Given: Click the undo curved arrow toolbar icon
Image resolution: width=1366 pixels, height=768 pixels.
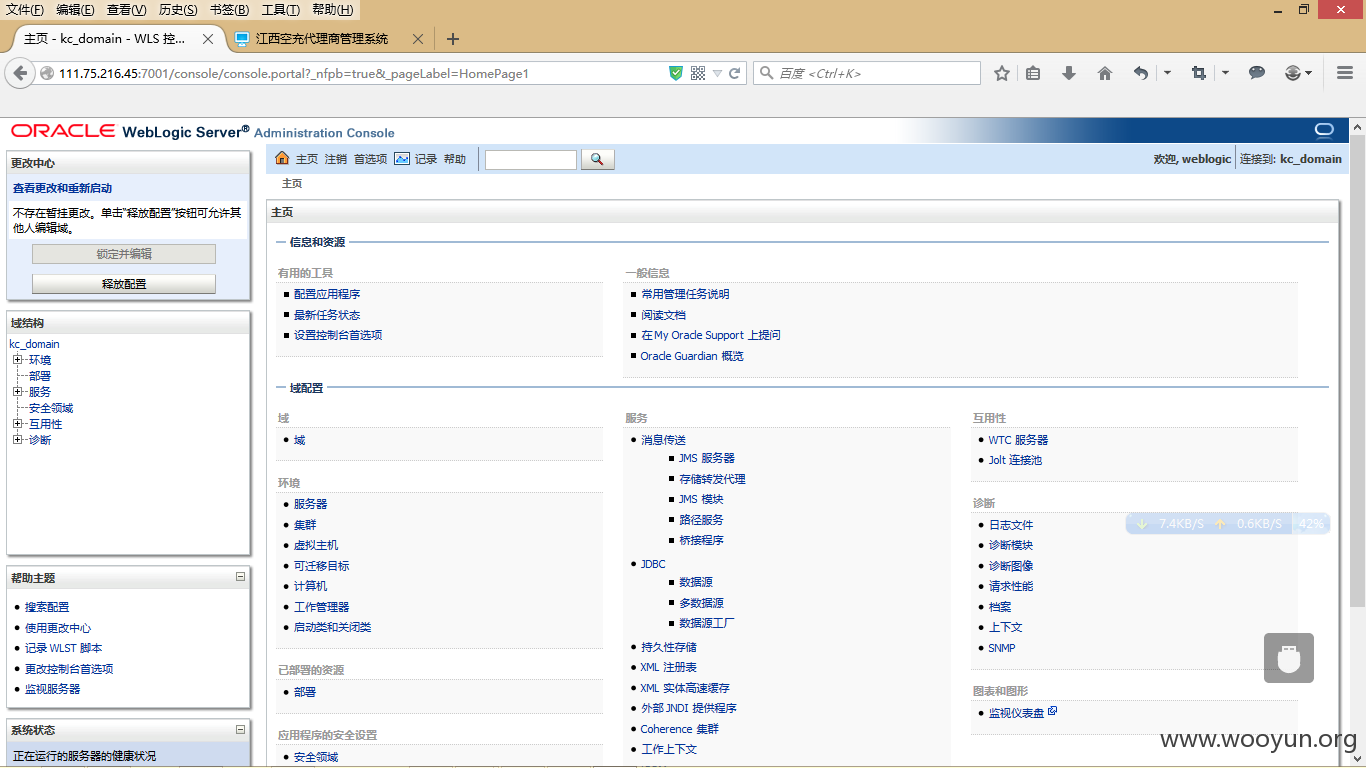Looking at the screenshot, I should coord(1141,73).
